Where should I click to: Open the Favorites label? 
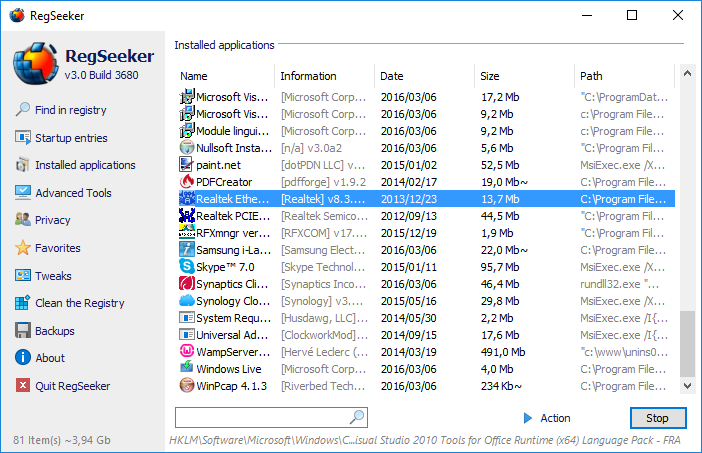58,248
